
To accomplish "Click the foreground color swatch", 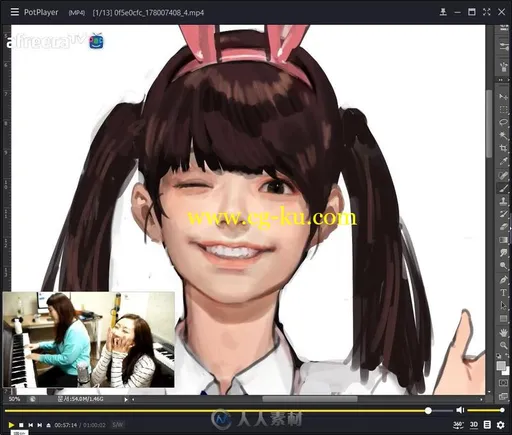I will [501, 366].
